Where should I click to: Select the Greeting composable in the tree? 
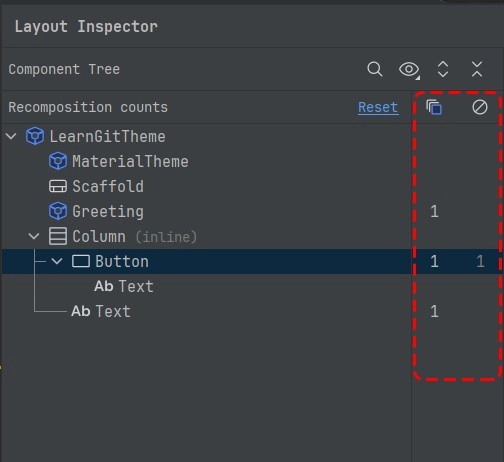(x=108, y=212)
